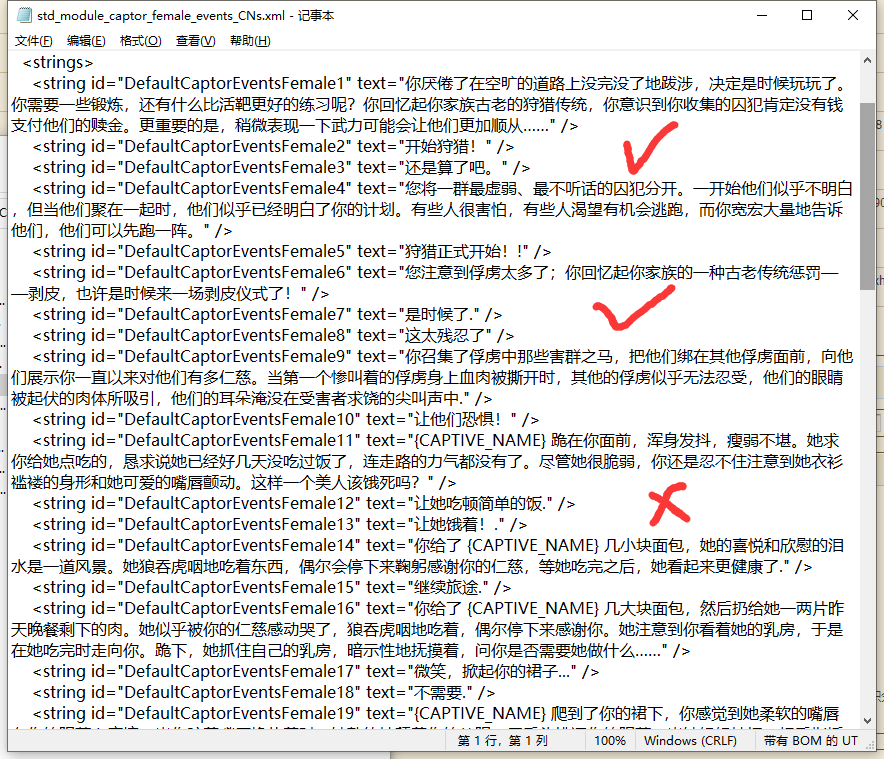Open the 查看(V) menu
Image resolution: width=884 pixels, height=759 pixels.
pos(195,41)
